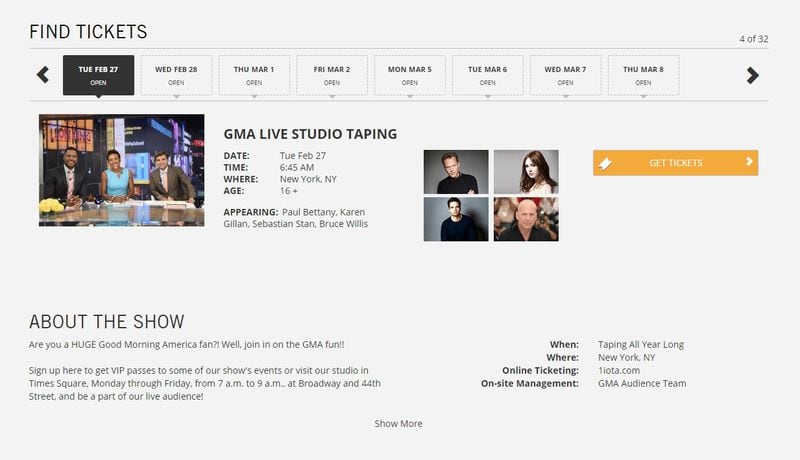
Task: Click the '6:45 AM' time value
Action: click(x=297, y=167)
